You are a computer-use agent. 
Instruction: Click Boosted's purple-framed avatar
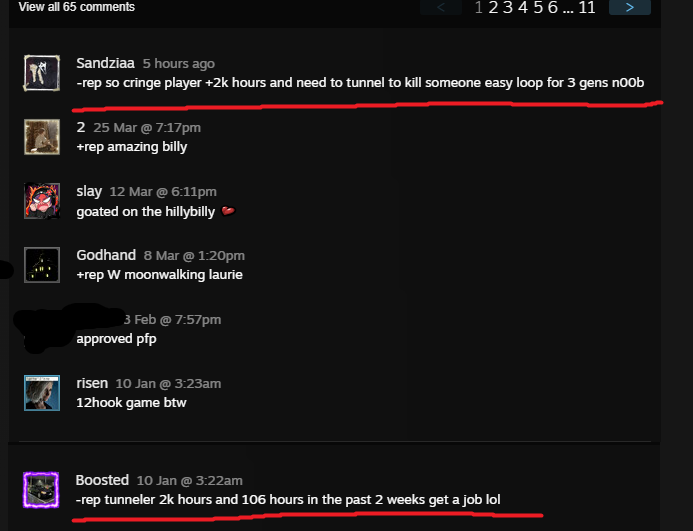[x=41, y=490]
